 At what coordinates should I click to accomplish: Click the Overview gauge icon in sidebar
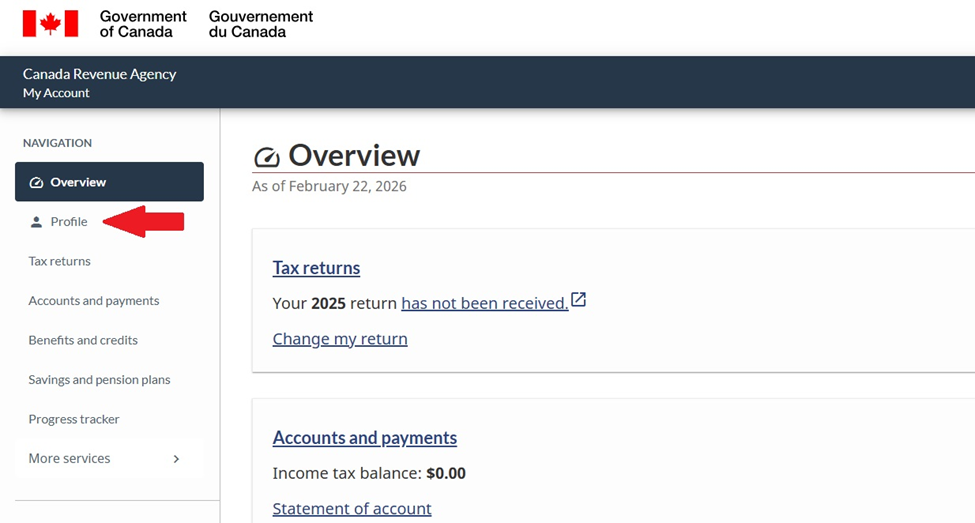[x=37, y=182]
